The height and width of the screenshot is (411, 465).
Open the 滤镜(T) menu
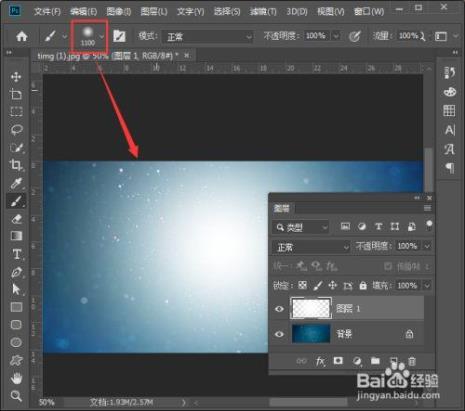[263, 12]
